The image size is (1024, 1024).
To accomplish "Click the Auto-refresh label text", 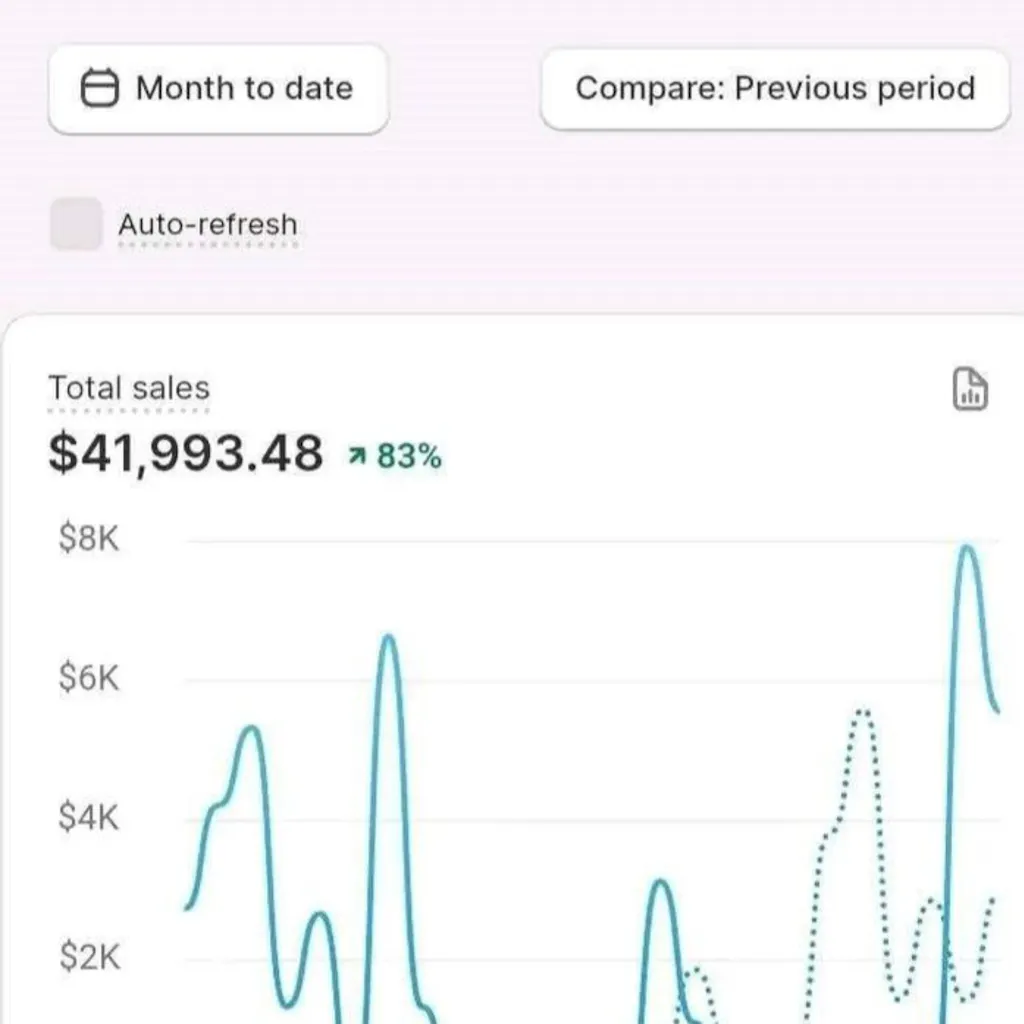I will coord(207,224).
